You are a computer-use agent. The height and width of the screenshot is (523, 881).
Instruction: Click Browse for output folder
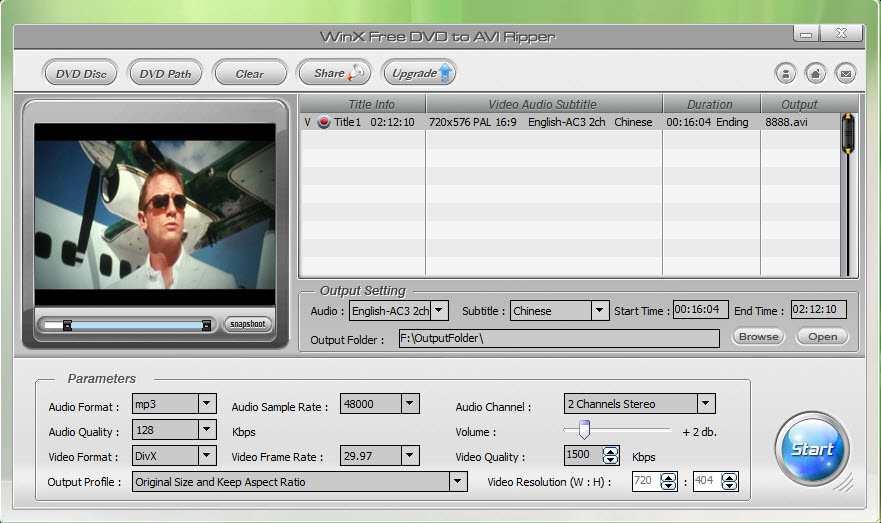tap(759, 336)
